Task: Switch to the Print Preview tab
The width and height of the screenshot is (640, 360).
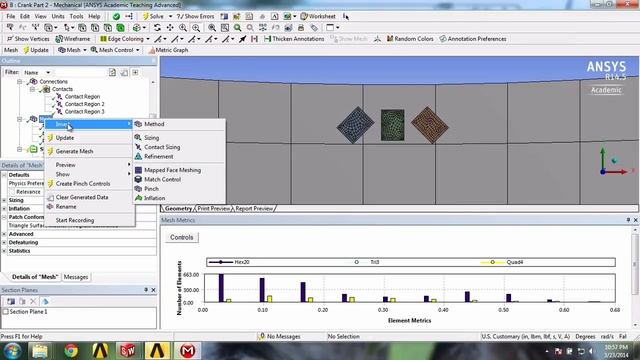Action: click(x=213, y=209)
